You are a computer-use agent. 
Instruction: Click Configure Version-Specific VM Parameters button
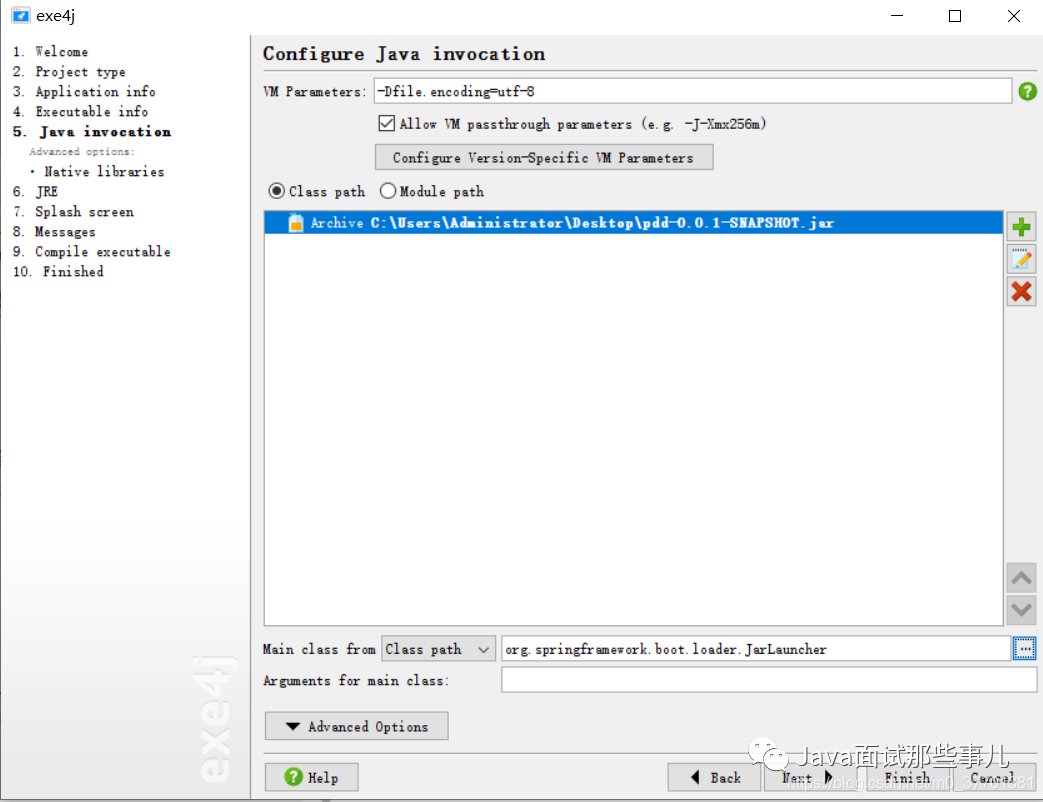[544, 158]
